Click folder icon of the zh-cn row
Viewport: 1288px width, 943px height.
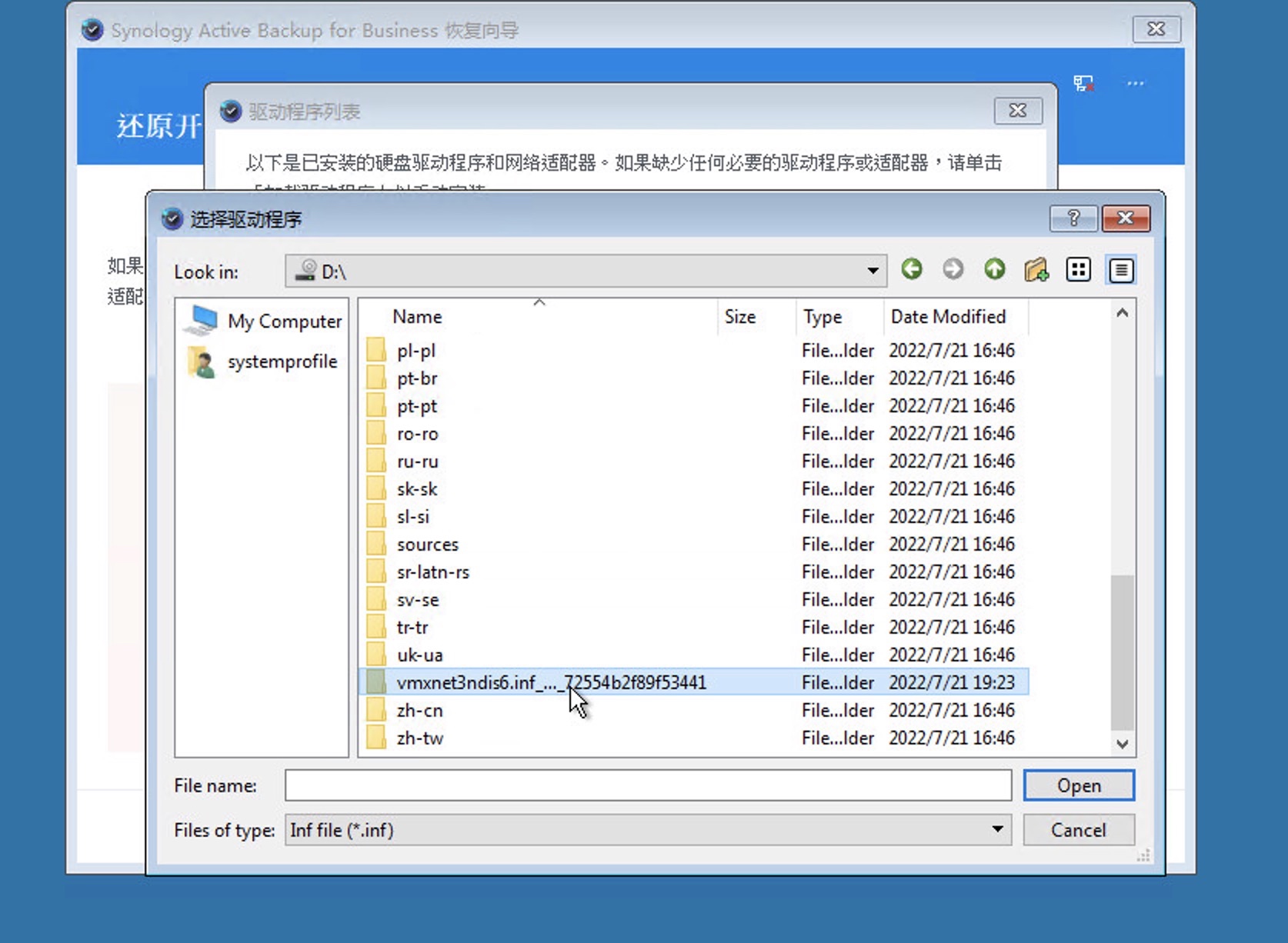click(x=376, y=710)
